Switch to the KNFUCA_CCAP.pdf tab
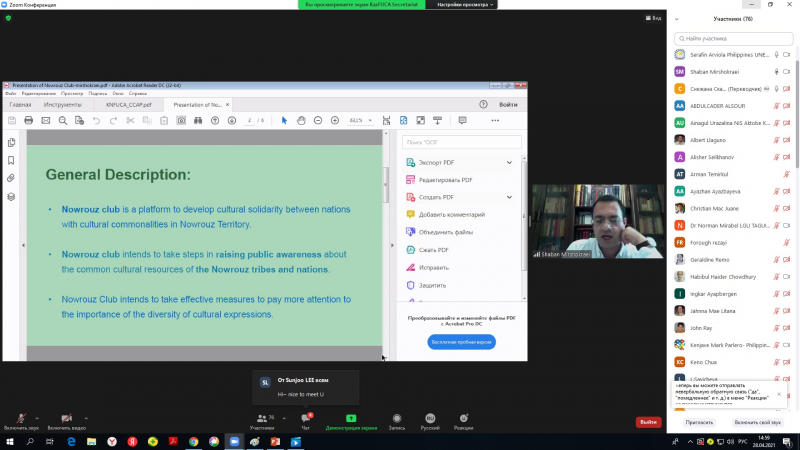 click(129, 104)
